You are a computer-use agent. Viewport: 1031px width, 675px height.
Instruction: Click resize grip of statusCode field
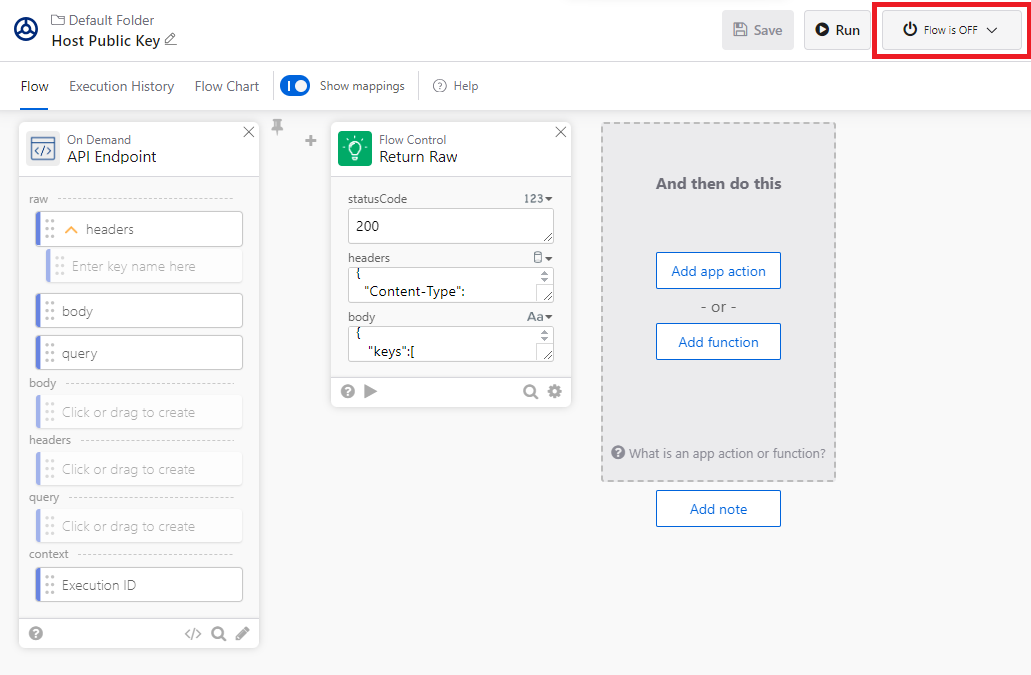[x=548, y=237]
